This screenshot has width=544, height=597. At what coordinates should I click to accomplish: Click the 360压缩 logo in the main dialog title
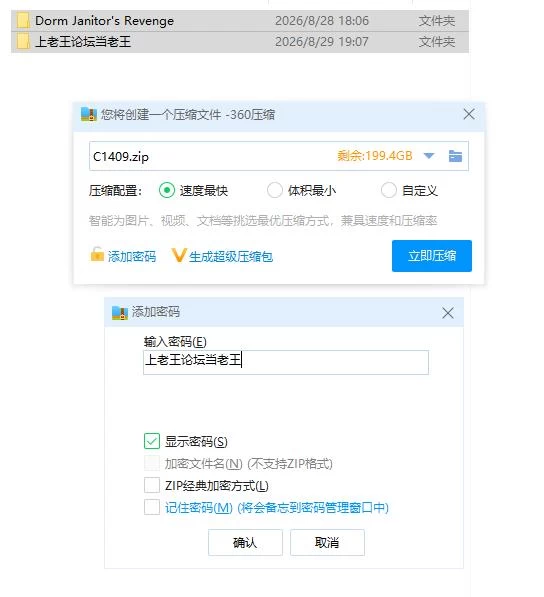point(89,114)
